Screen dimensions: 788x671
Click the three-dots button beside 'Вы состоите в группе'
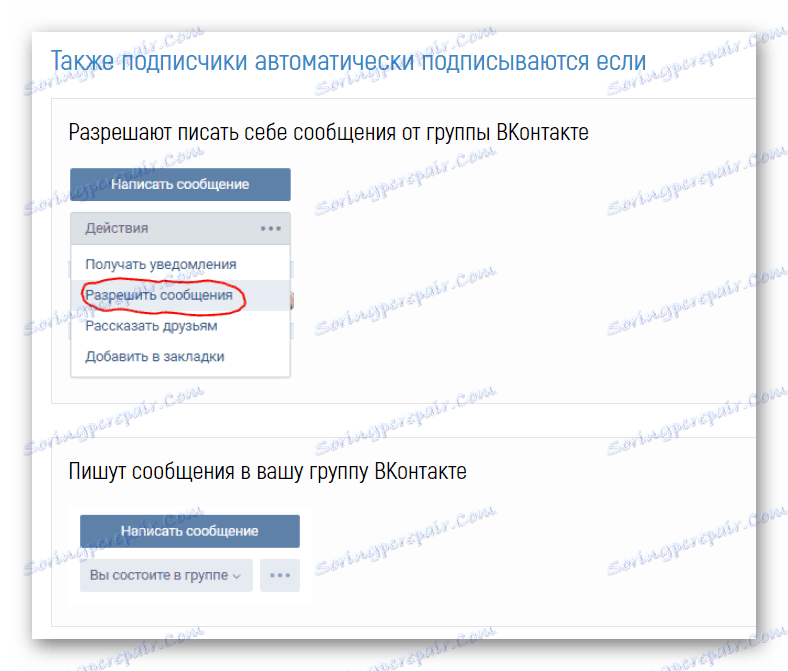pos(280,575)
